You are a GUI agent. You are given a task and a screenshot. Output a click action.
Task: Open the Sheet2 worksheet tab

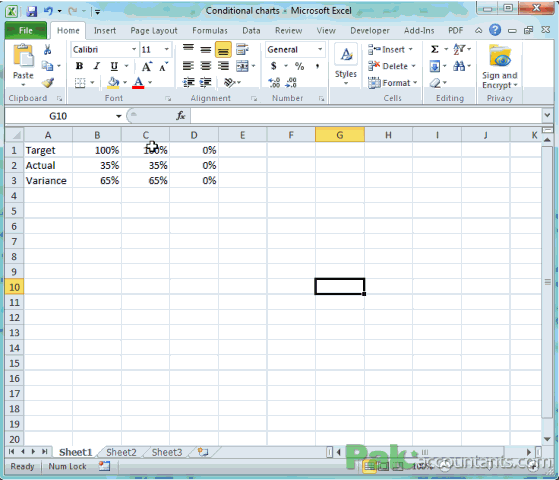click(x=121, y=452)
